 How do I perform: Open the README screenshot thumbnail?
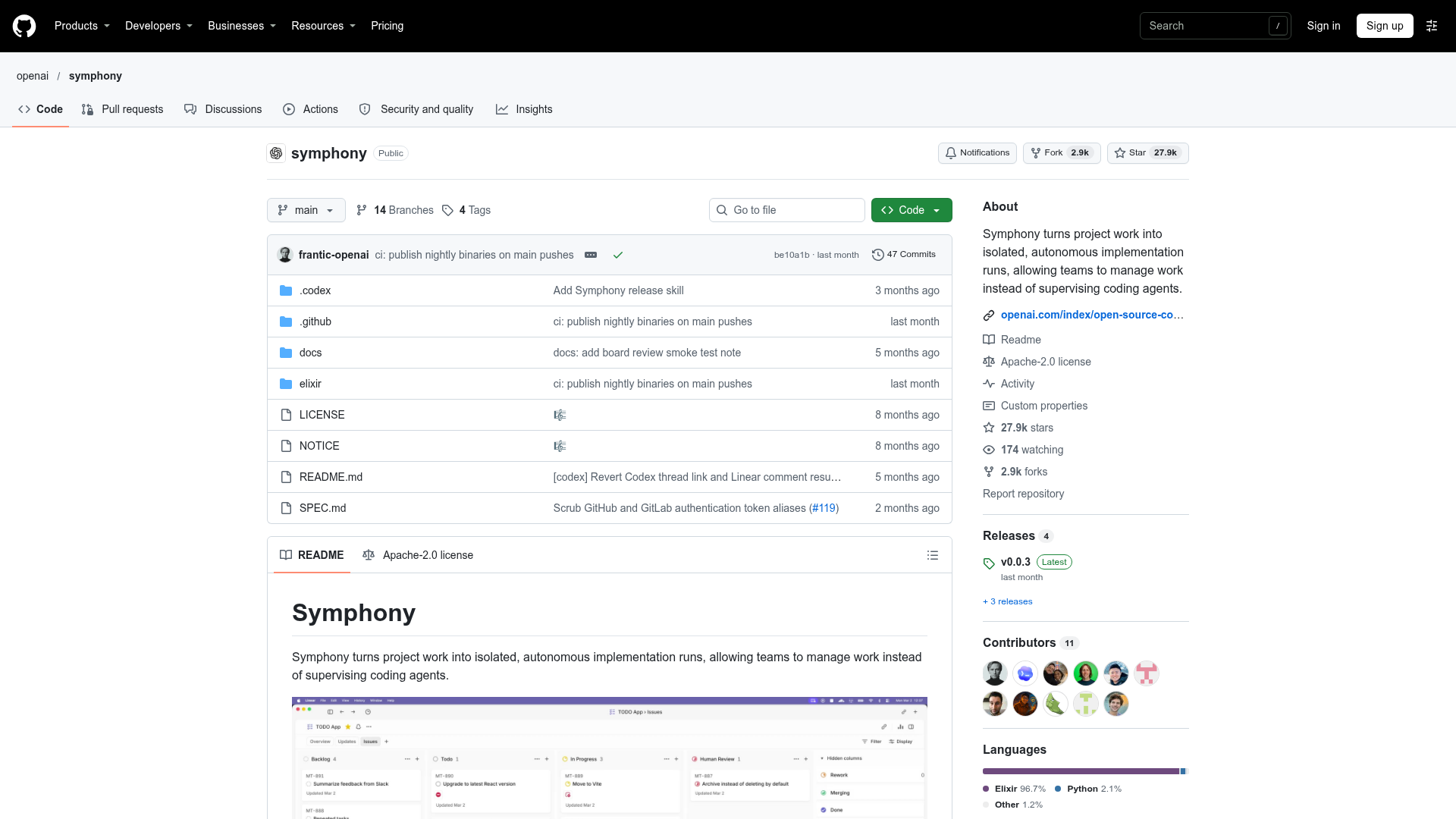coord(610,758)
